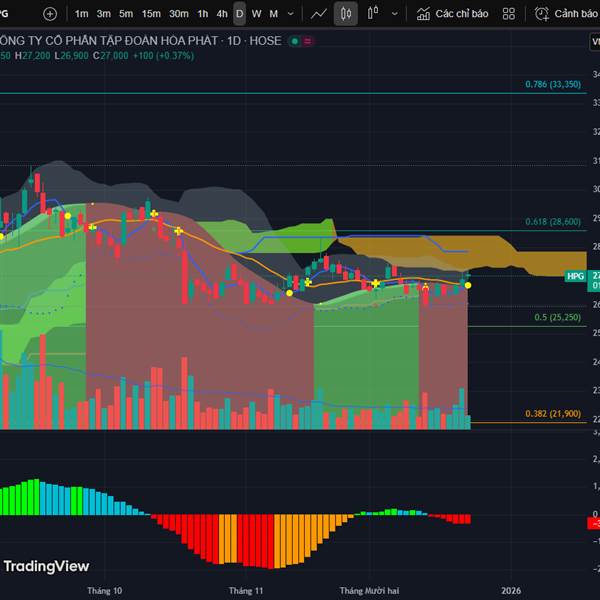Click the add symbol plus icon
The image size is (600, 600).
point(50,14)
